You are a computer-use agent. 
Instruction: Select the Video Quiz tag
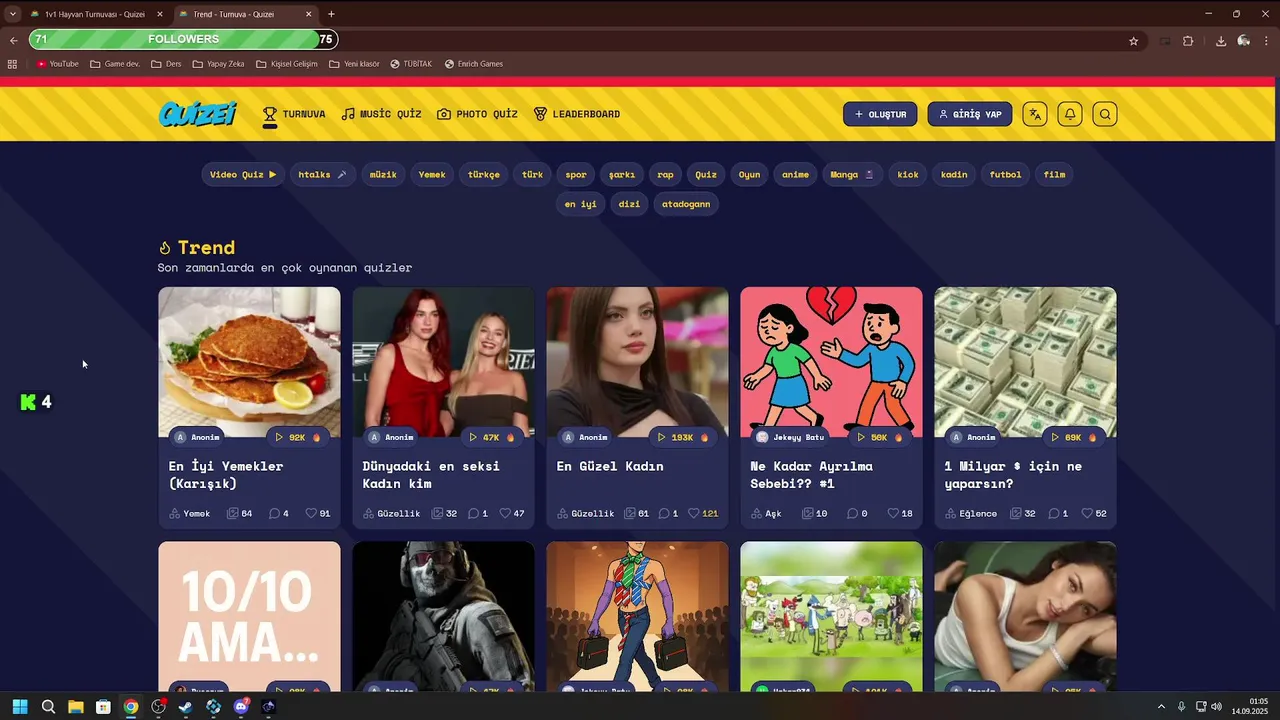point(243,174)
